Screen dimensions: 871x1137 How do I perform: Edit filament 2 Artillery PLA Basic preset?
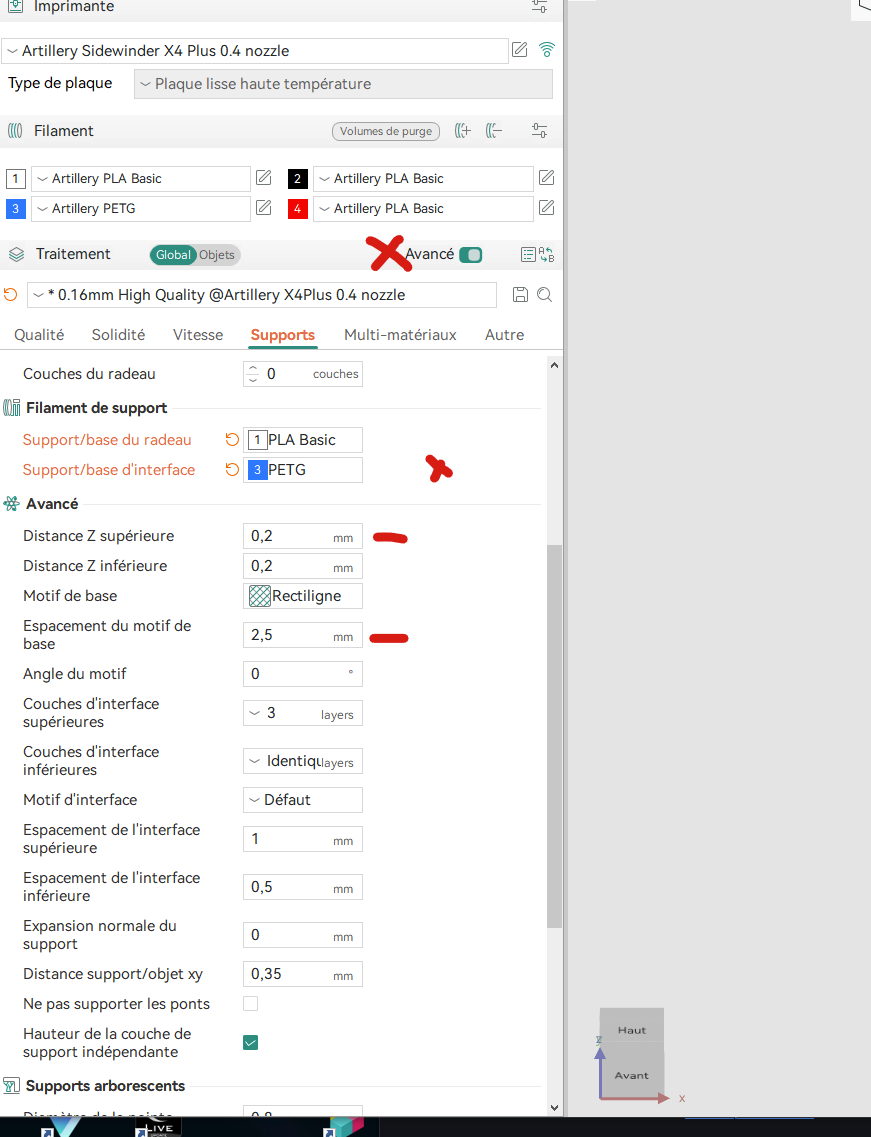click(547, 178)
